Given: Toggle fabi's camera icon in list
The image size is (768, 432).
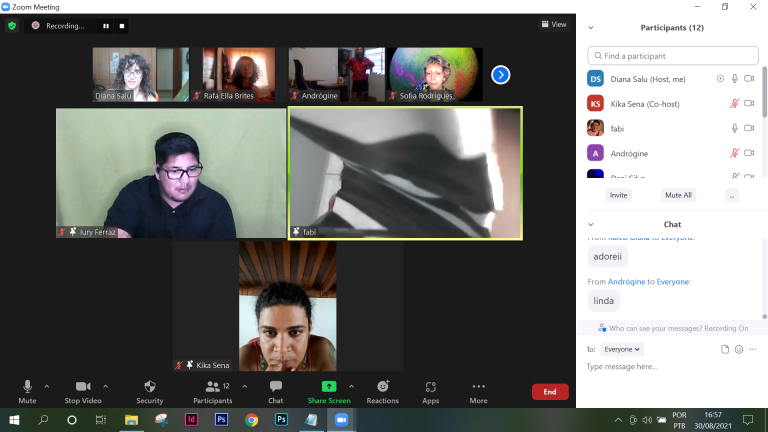Looking at the screenshot, I should click(x=749, y=128).
